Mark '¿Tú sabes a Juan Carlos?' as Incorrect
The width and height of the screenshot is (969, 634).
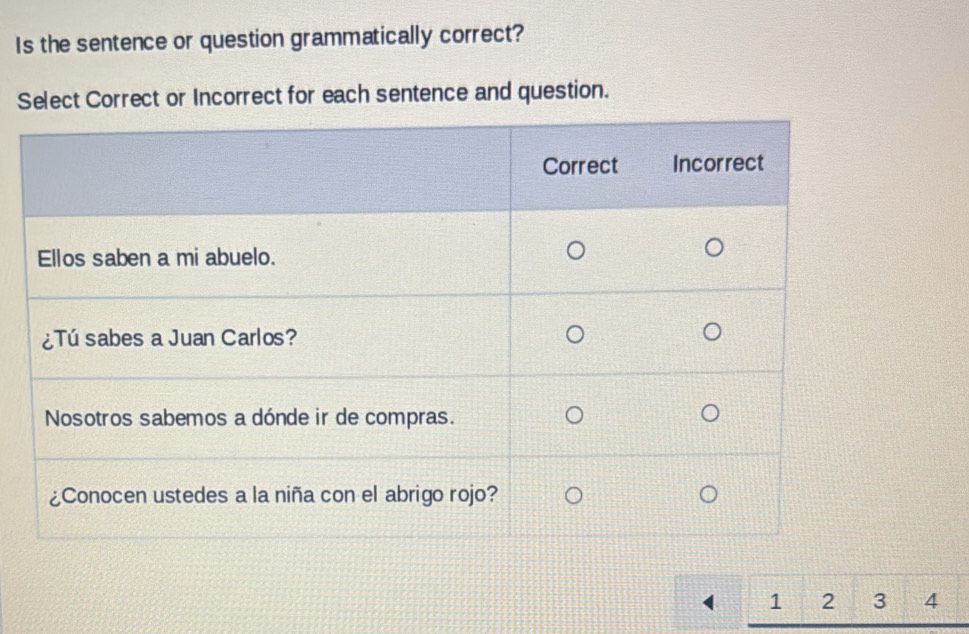click(x=712, y=331)
